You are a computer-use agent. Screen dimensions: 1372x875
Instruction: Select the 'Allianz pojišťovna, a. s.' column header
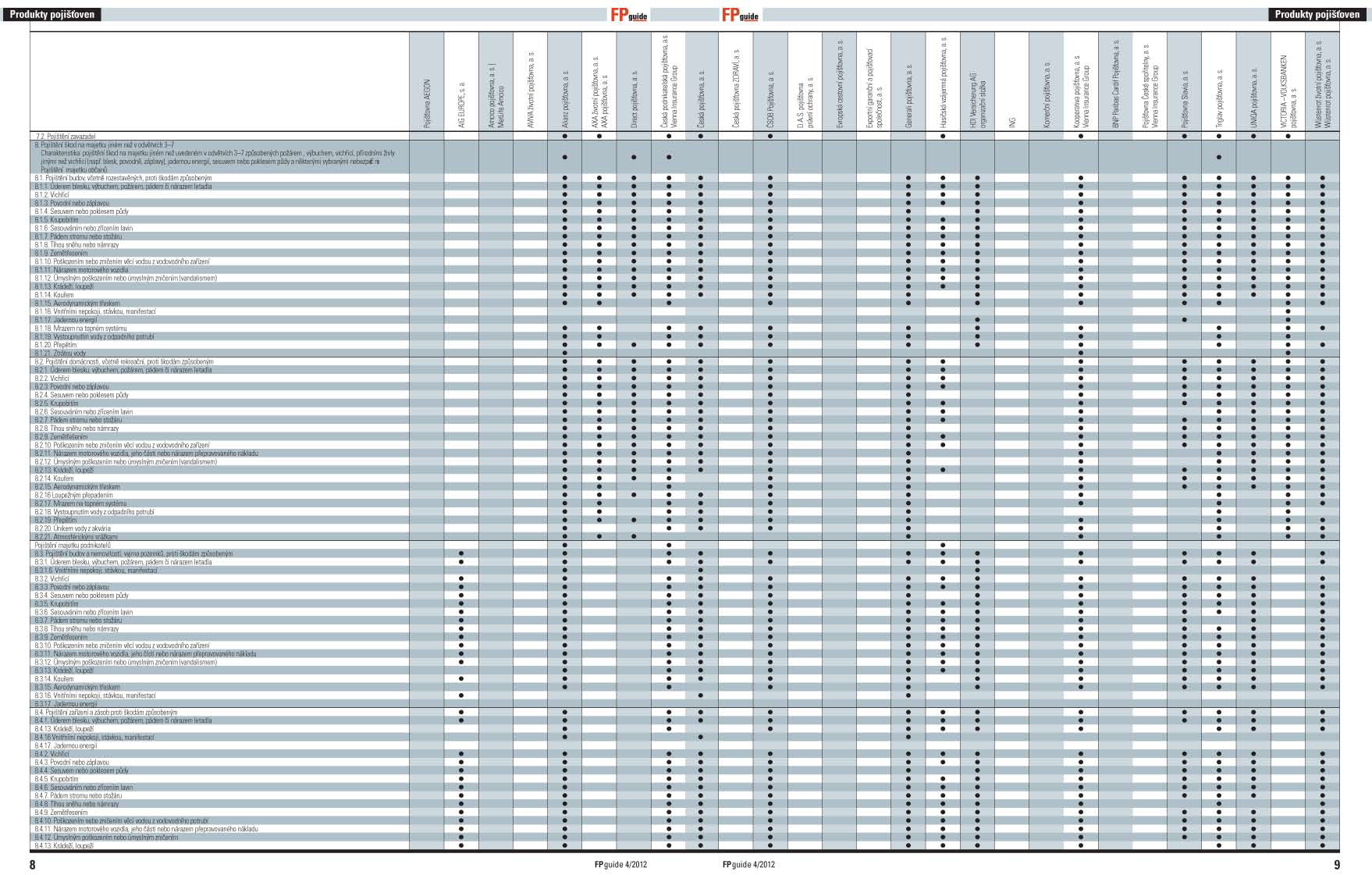coord(564,100)
